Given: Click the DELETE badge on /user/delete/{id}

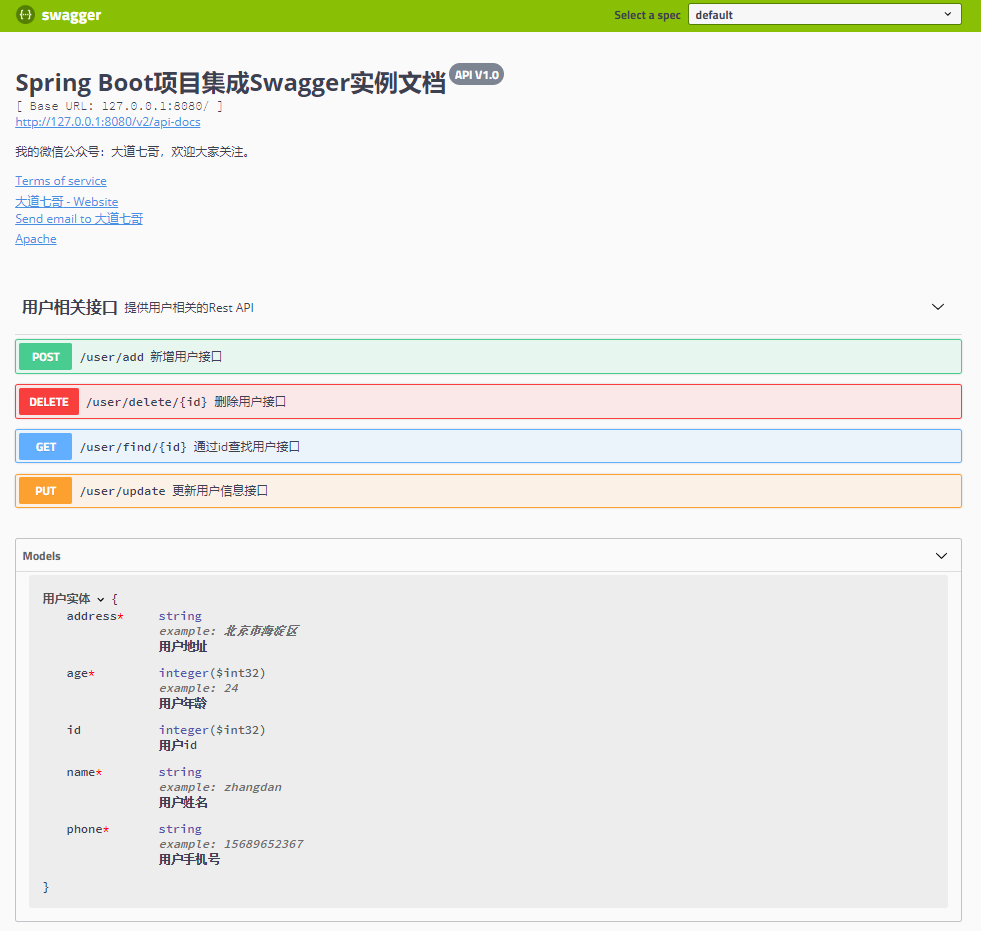Looking at the screenshot, I should [x=48, y=401].
